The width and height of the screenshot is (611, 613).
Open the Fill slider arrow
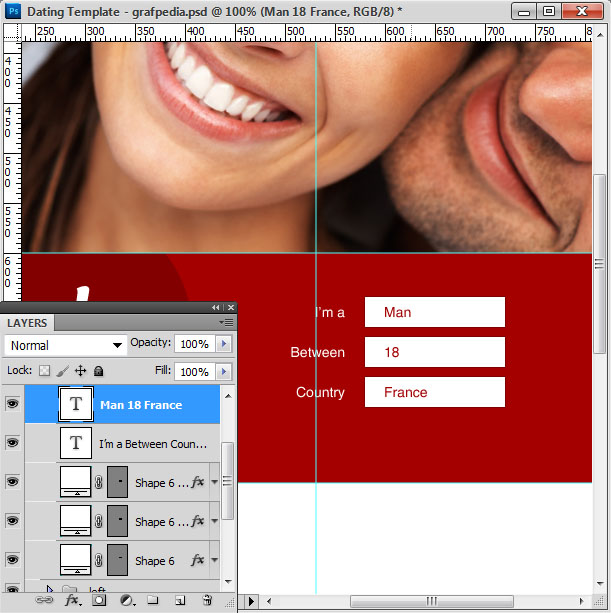[x=224, y=371]
